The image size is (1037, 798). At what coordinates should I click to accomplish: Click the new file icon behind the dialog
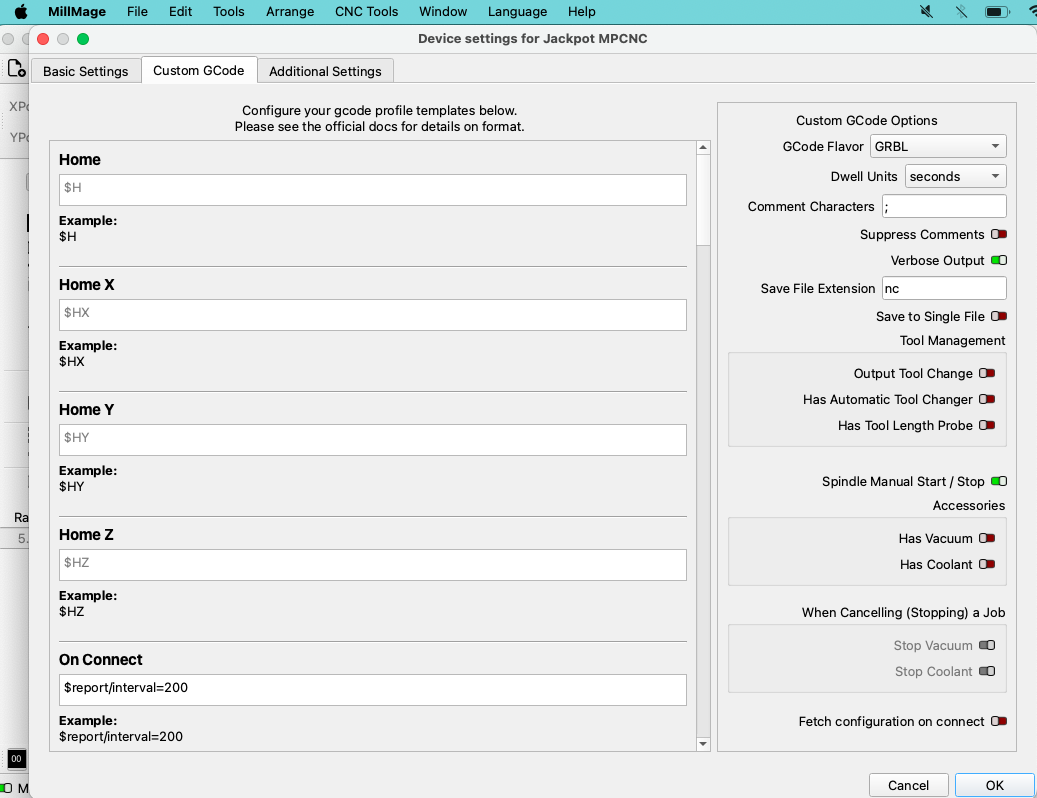[16, 68]
